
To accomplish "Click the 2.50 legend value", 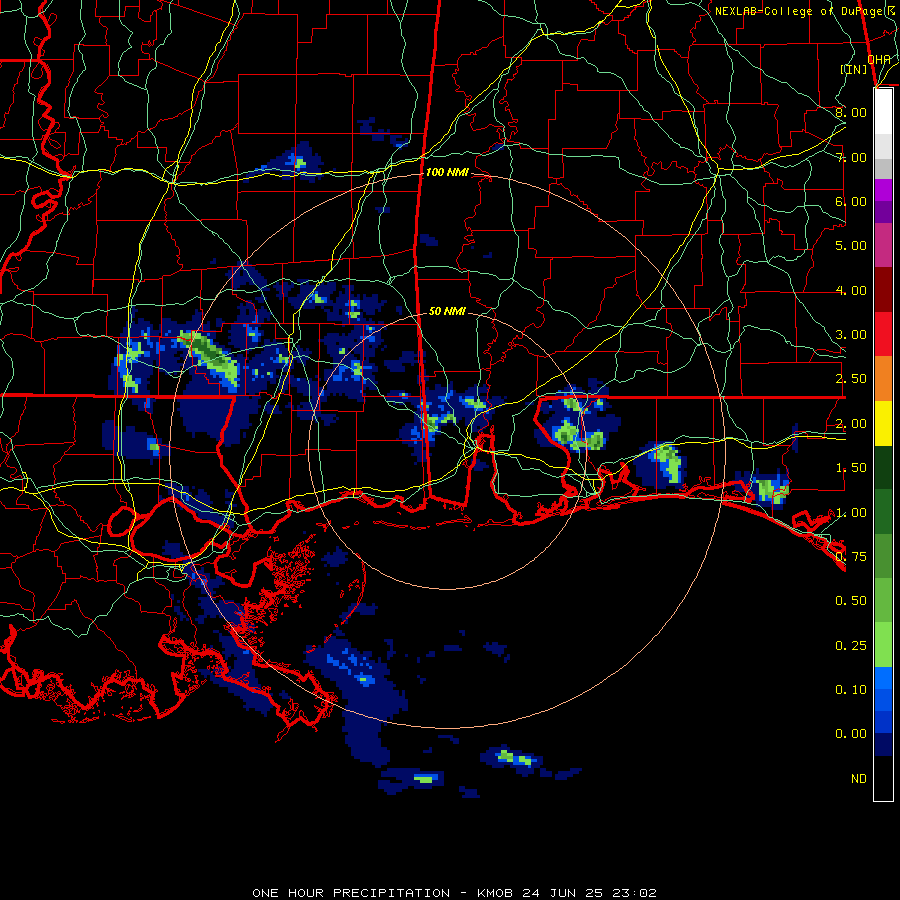I will coord(851,379).
